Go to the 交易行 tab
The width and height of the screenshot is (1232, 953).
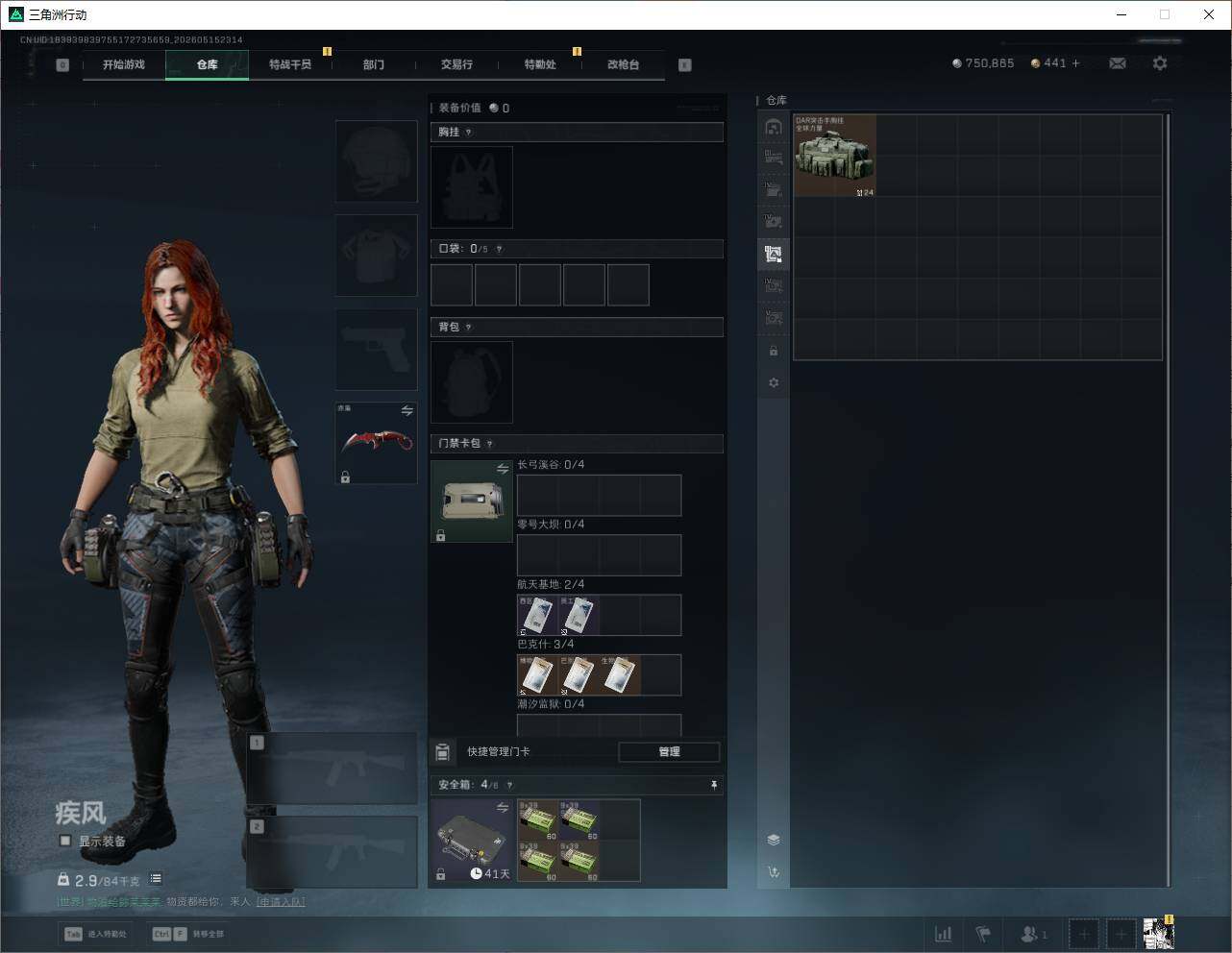coord(456,64)
